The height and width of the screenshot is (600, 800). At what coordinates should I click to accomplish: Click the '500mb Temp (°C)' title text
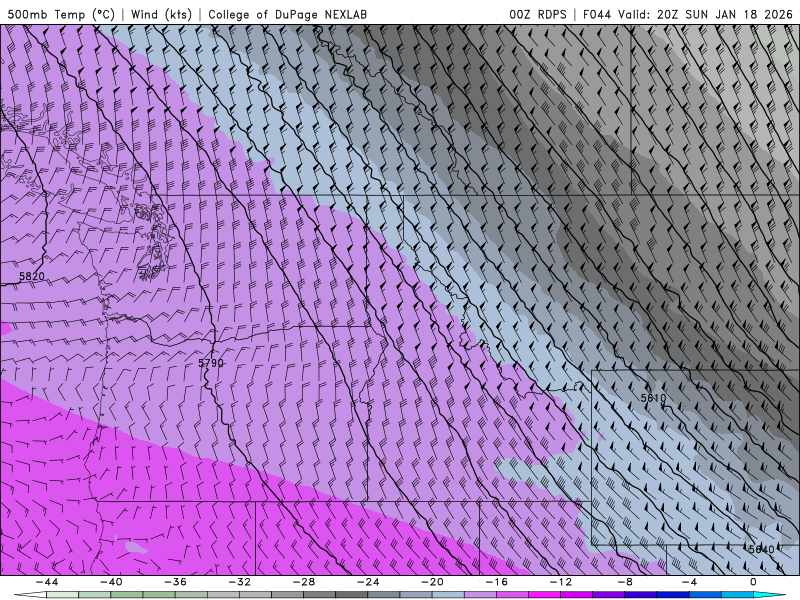61,14
